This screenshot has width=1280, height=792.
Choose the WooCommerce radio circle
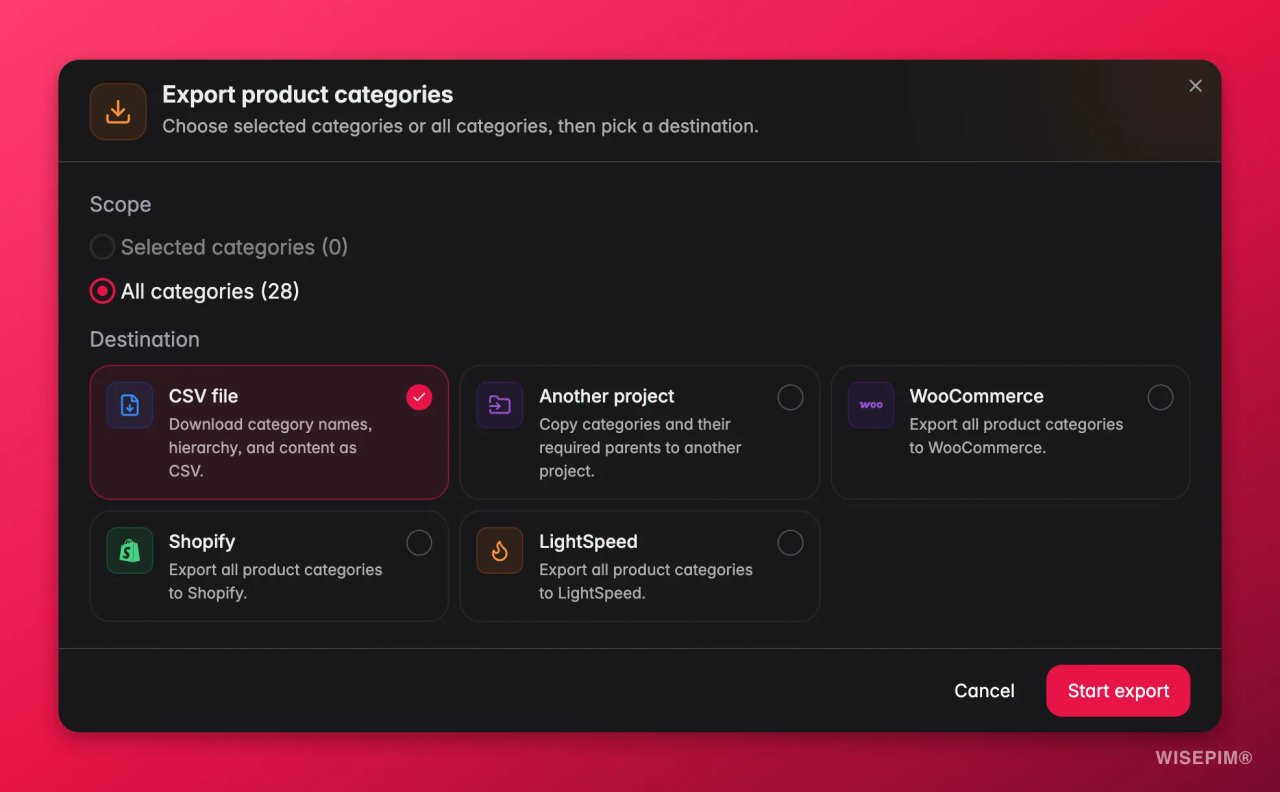(x=1160, y=397)
